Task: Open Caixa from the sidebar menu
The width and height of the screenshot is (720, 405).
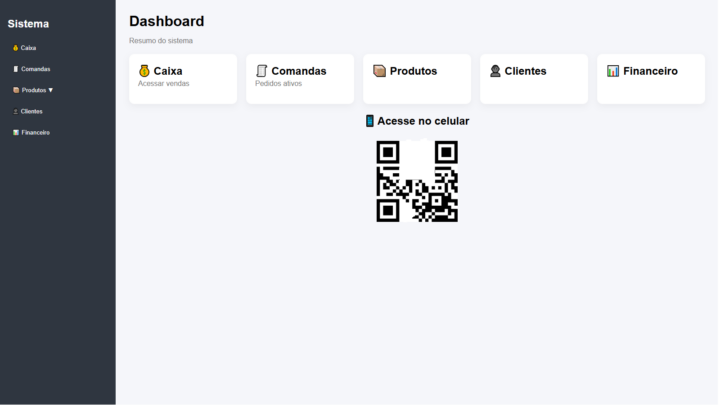Action: point(29,48)
